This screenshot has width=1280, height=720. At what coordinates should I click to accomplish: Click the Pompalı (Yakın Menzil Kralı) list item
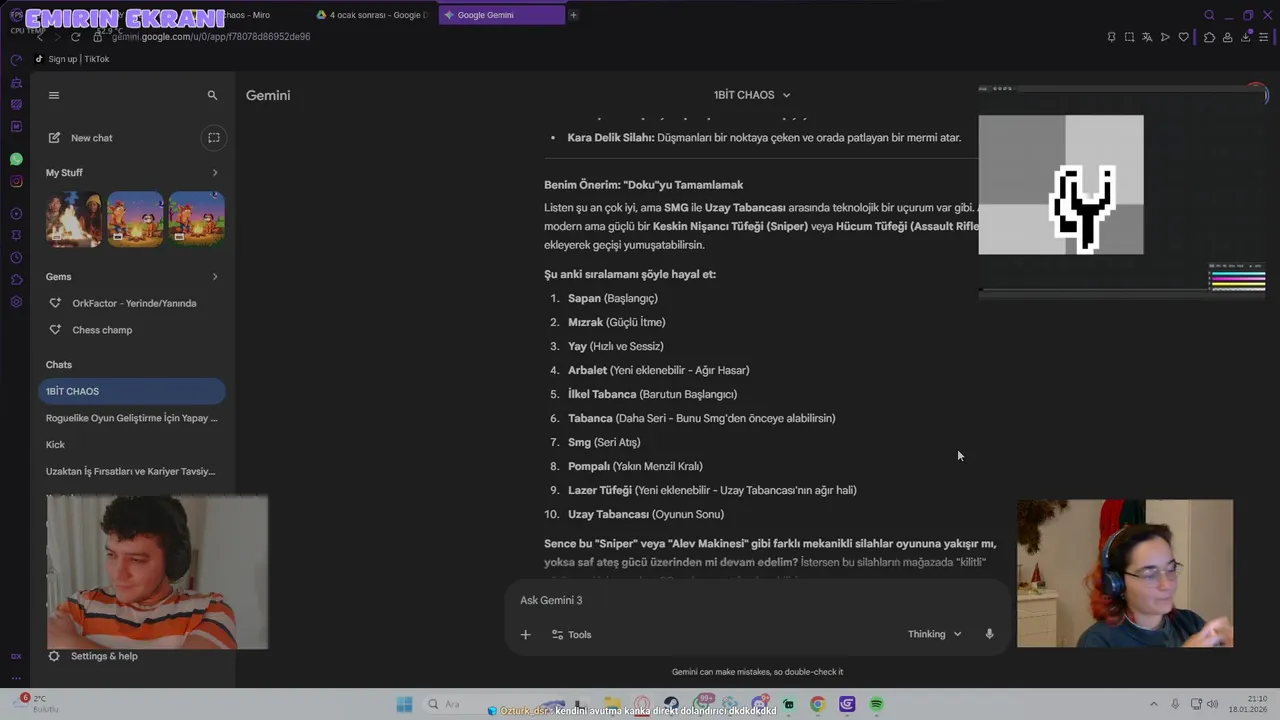[635, 466]
